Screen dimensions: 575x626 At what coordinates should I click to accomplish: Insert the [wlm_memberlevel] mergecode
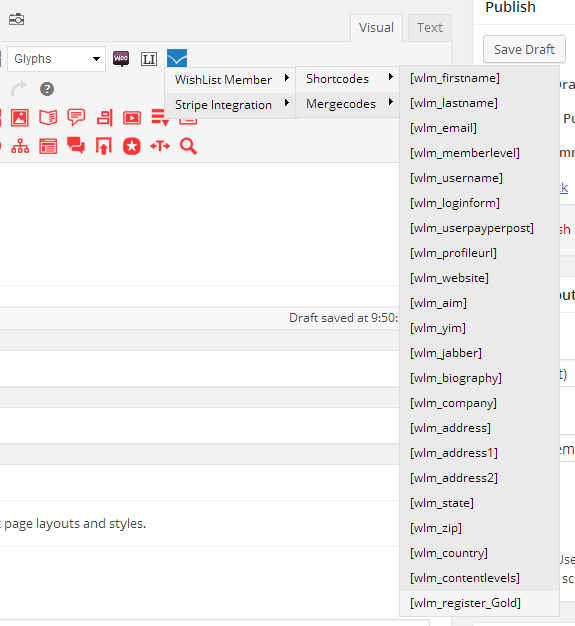(x=479, y=153)
